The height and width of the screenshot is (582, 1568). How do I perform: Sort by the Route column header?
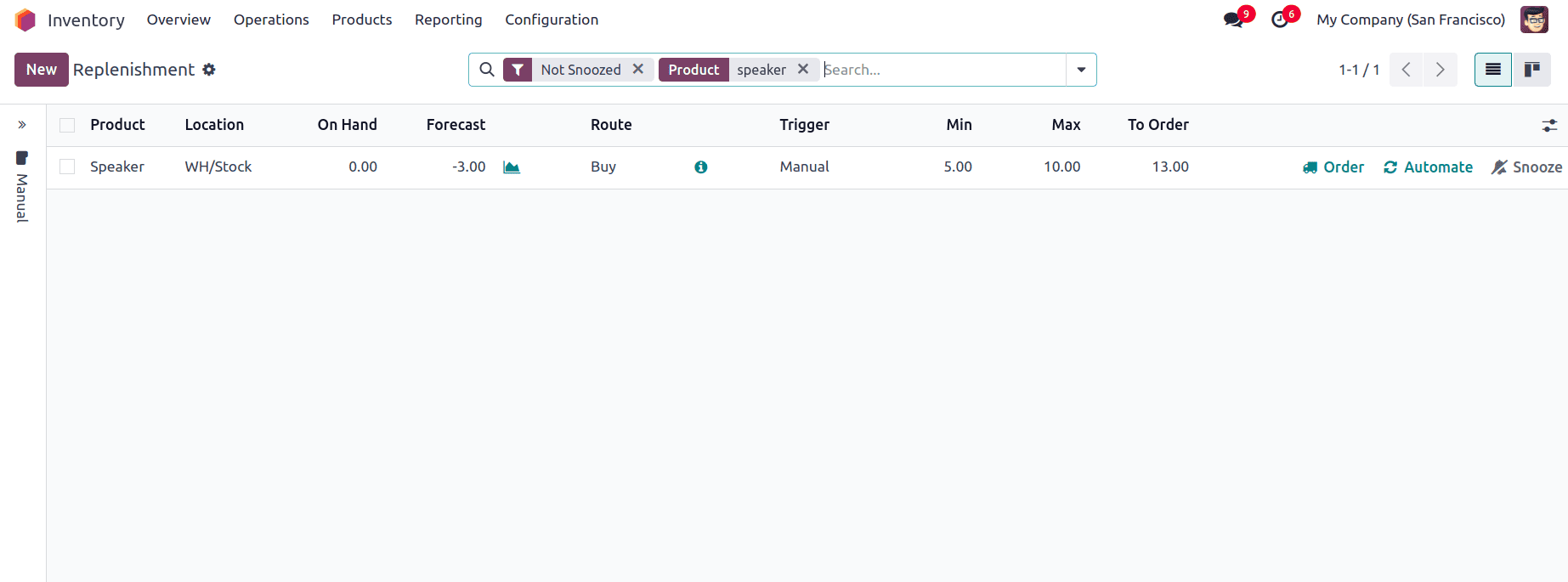[611, 125]
